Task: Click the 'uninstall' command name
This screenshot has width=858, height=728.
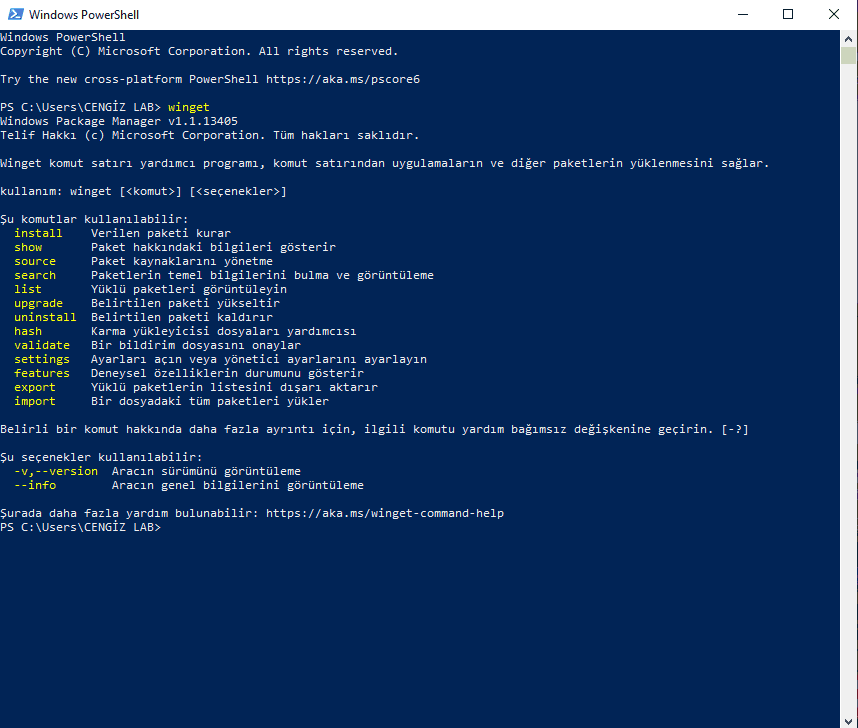Action: pos(45,317)
